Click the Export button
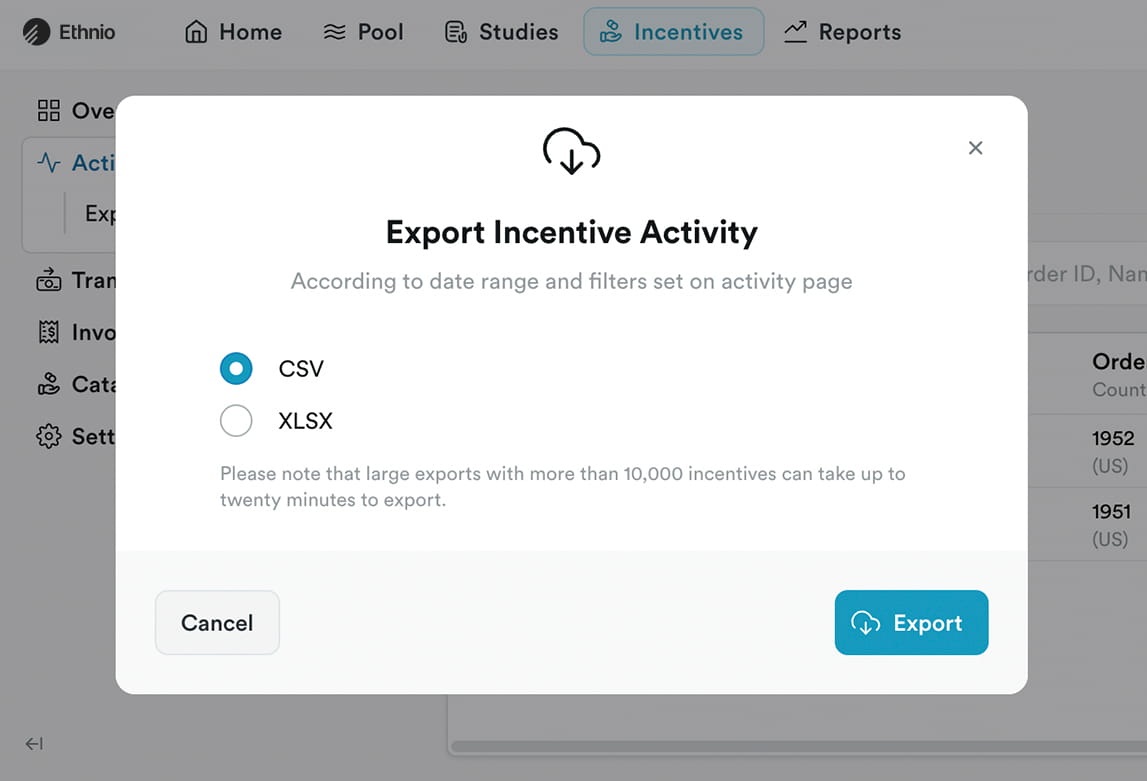 coord(911,622)
